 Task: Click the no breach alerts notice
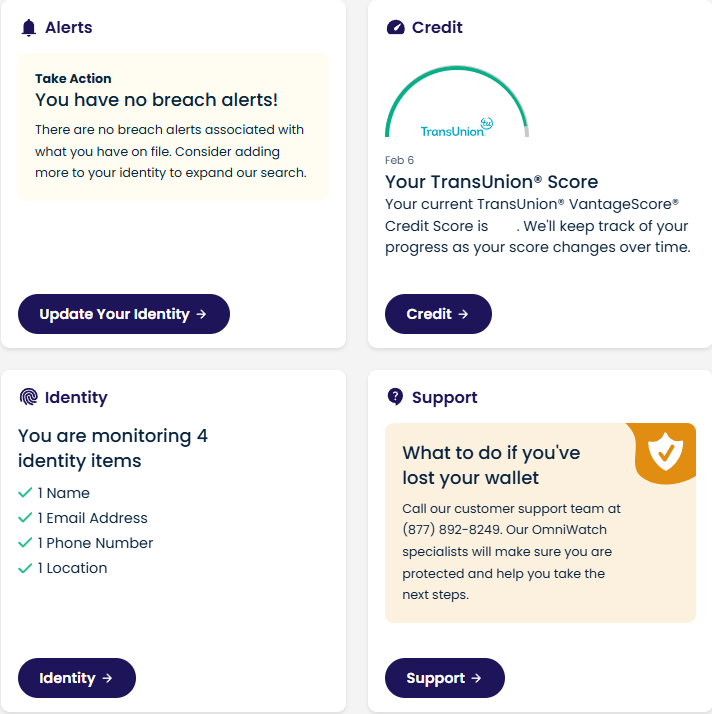(173, 127)
